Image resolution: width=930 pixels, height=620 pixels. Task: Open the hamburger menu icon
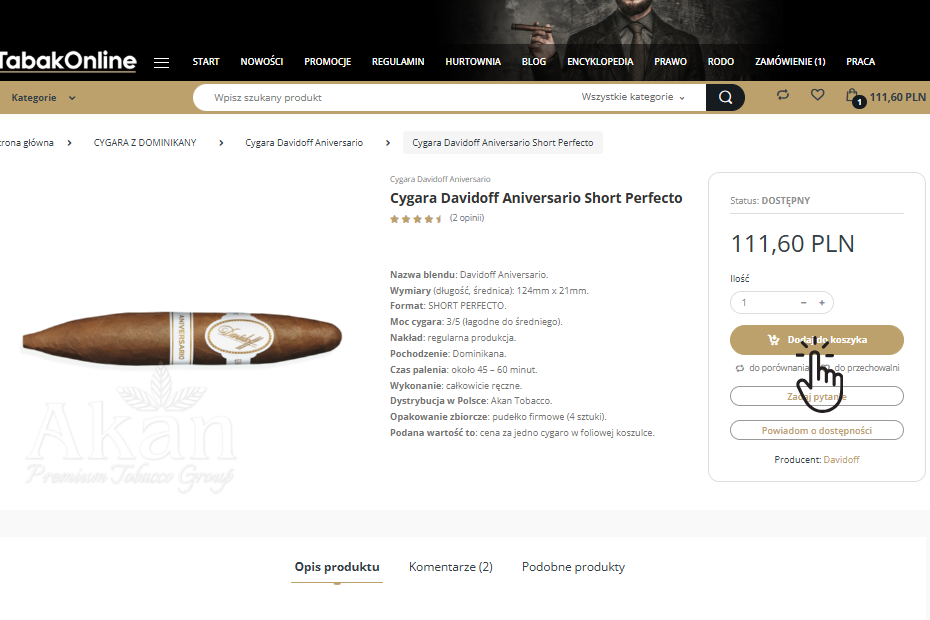point(161,62)
